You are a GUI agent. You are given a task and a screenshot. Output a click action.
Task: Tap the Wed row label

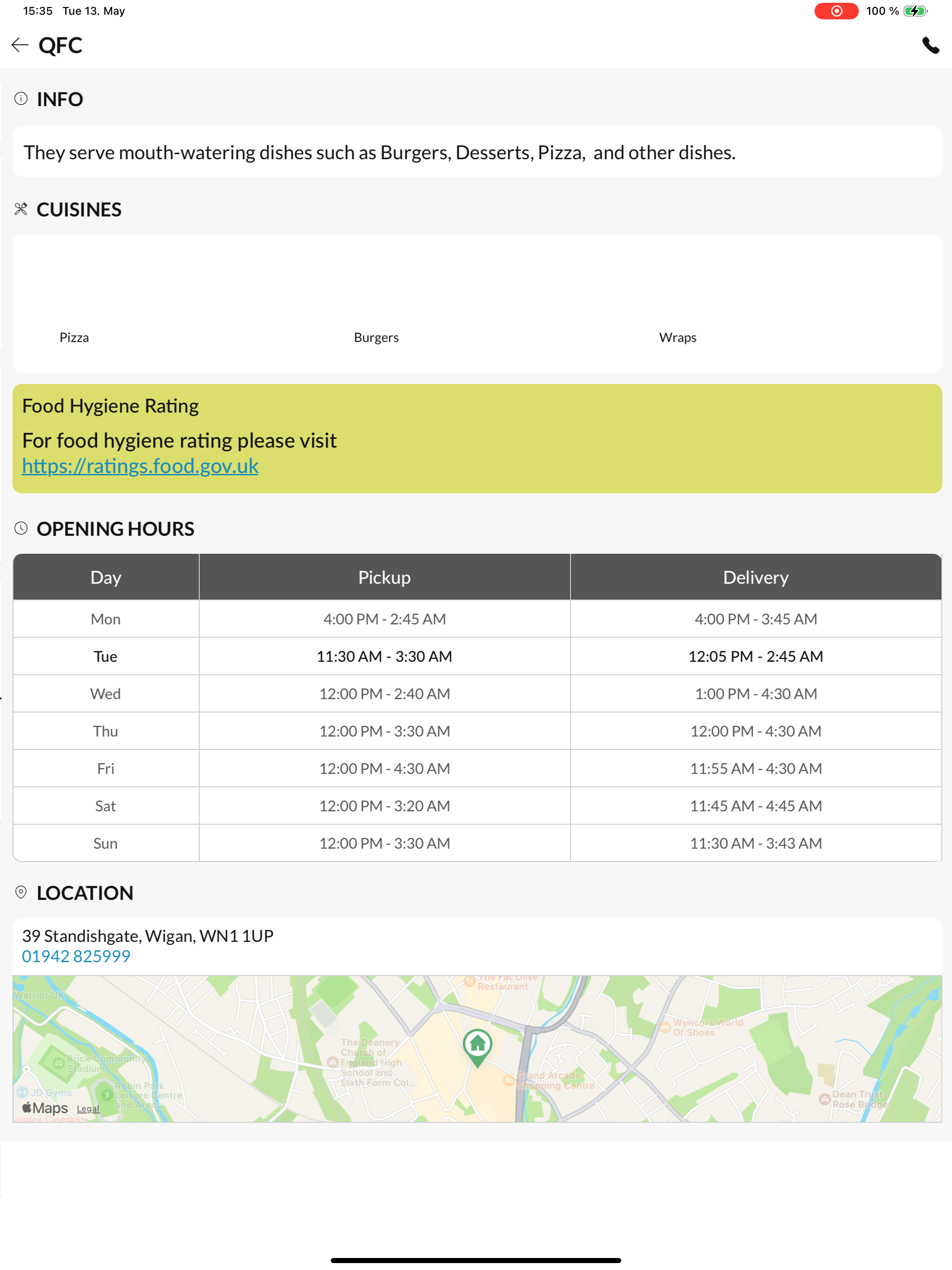(x=106, y=694)
